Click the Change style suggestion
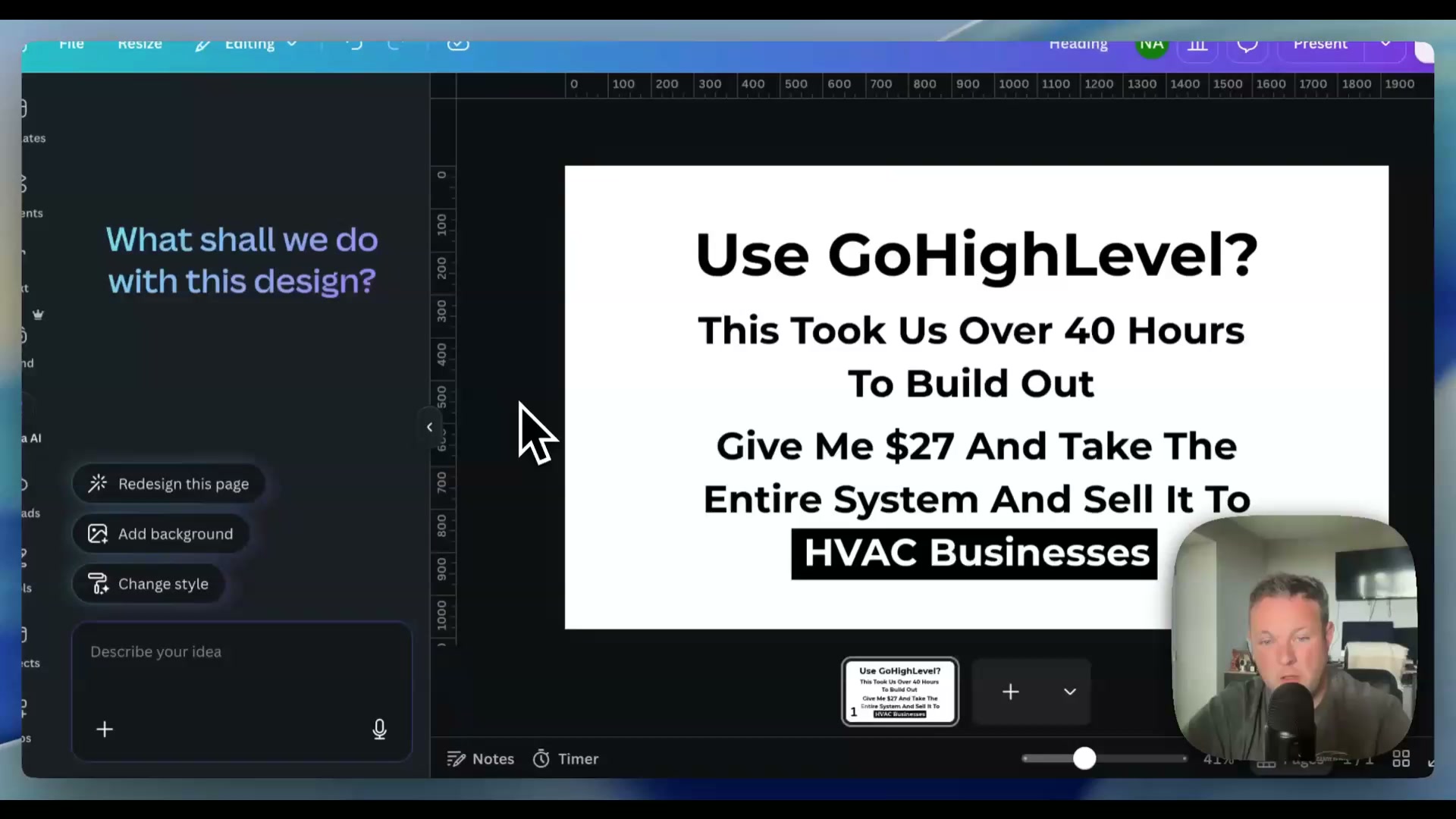 (x=149, y=584)
